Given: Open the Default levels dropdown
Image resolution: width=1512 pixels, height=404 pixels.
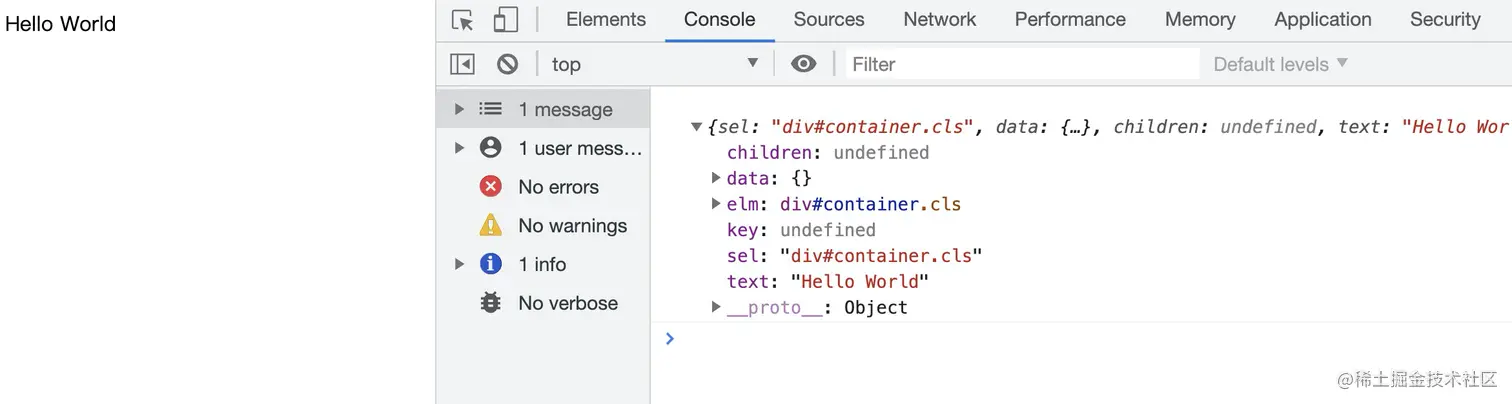Looking at the screenshot, I should (1280, 64).
